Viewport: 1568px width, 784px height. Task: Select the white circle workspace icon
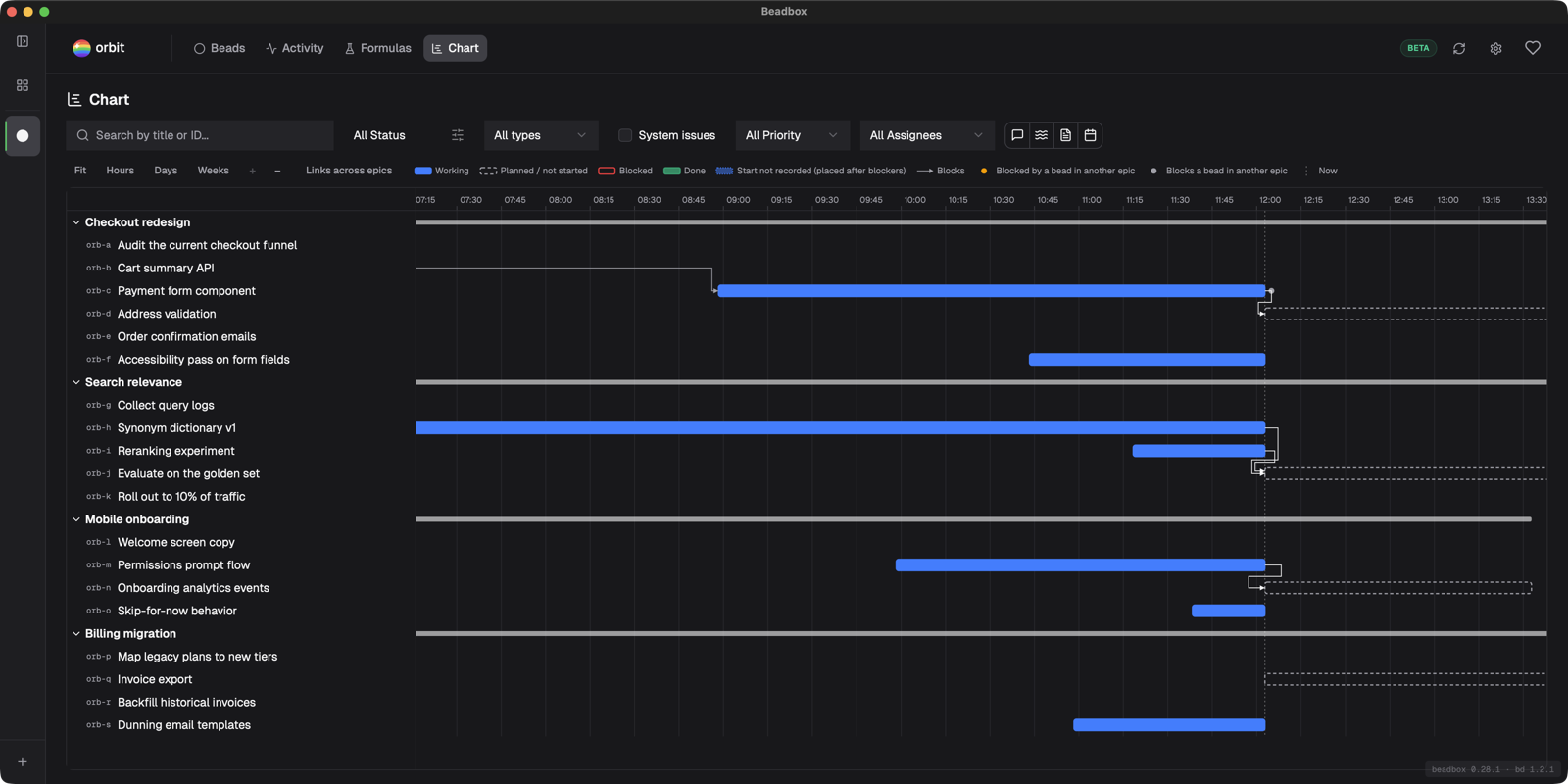(x=23, y=136)
